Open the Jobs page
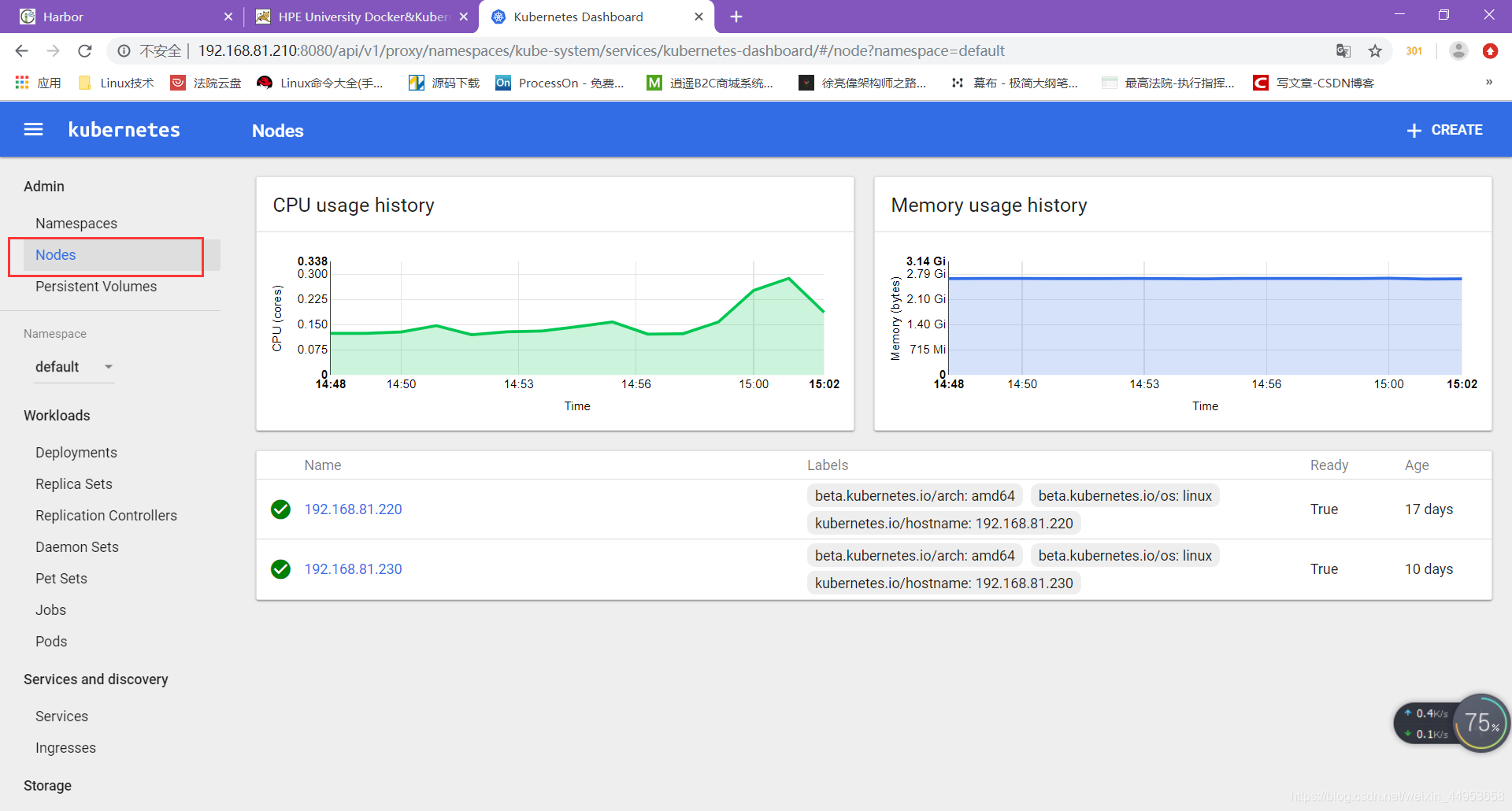1512x811 pixels. pyautogui.click(x=50, y=610)
